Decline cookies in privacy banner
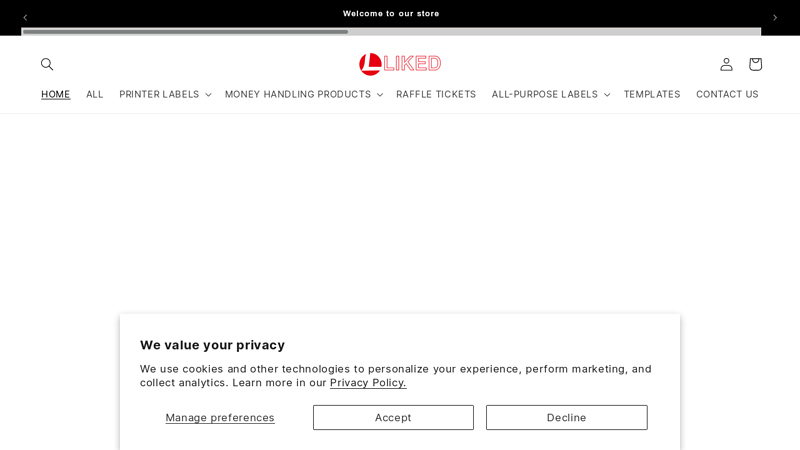The width and height of the screenshot is (800, 450). click(x=566, y=417)
